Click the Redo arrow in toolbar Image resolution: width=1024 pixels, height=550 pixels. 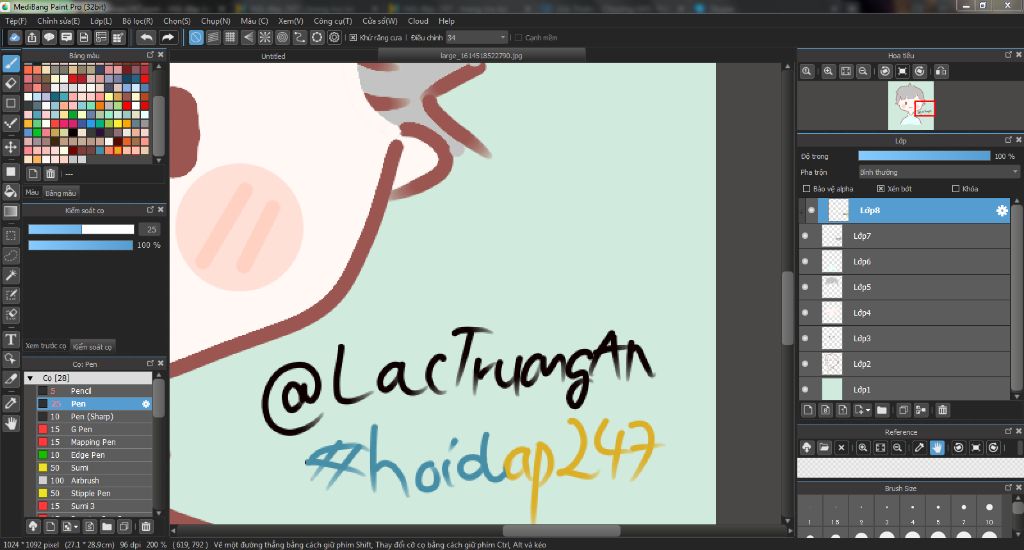point(168,38)
